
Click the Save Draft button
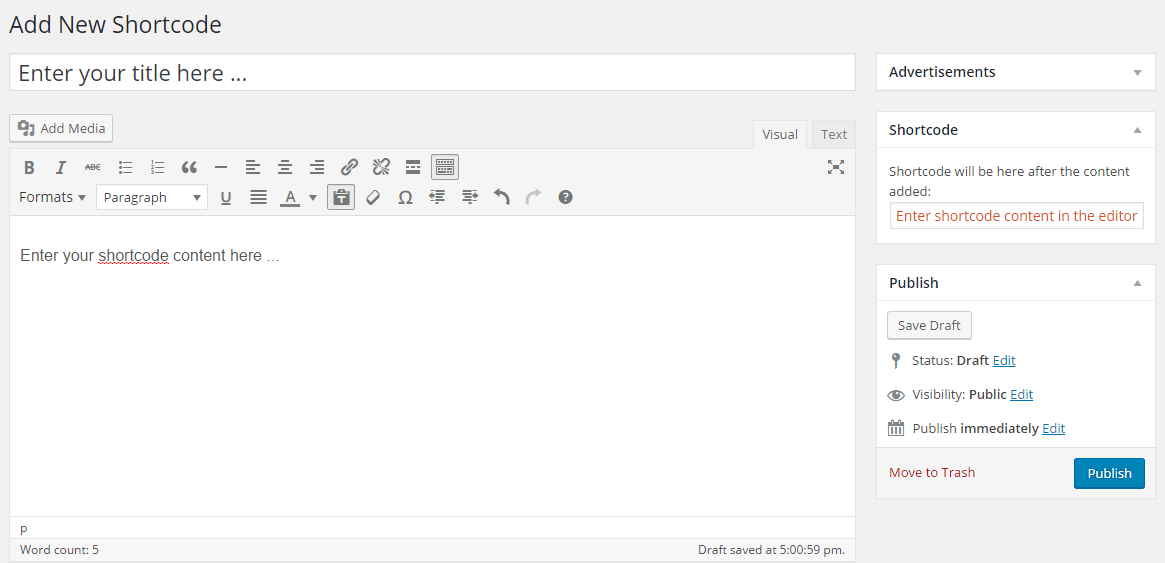coord(929,325)
